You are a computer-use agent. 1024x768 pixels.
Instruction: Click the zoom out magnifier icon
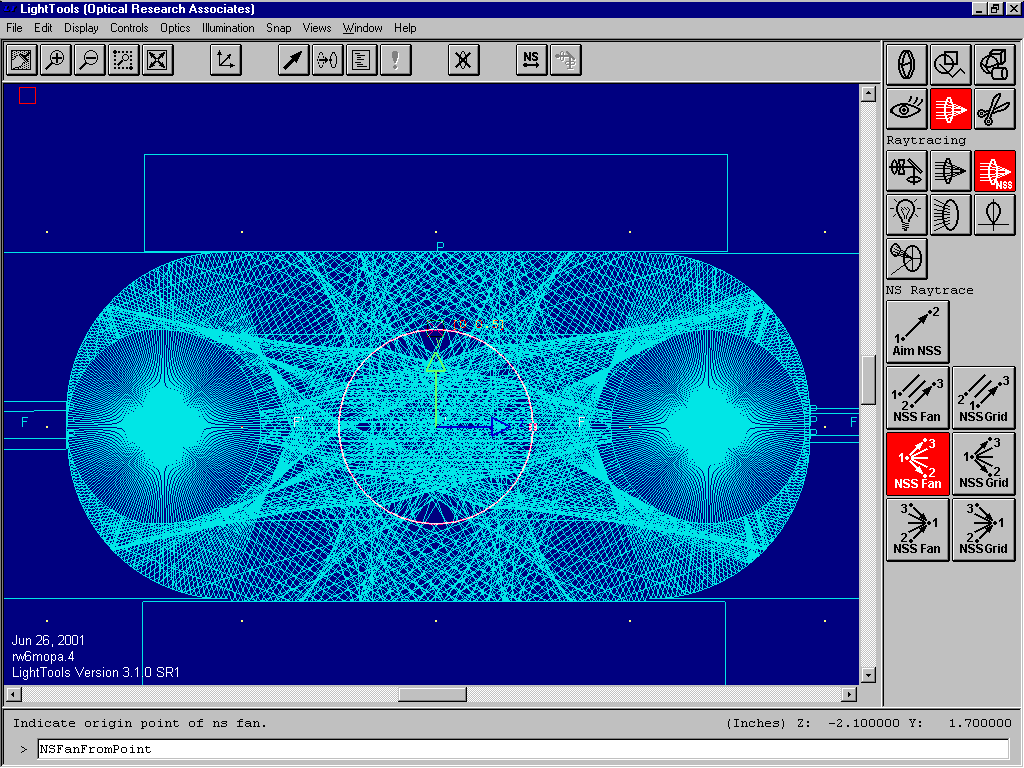point(89,60)
